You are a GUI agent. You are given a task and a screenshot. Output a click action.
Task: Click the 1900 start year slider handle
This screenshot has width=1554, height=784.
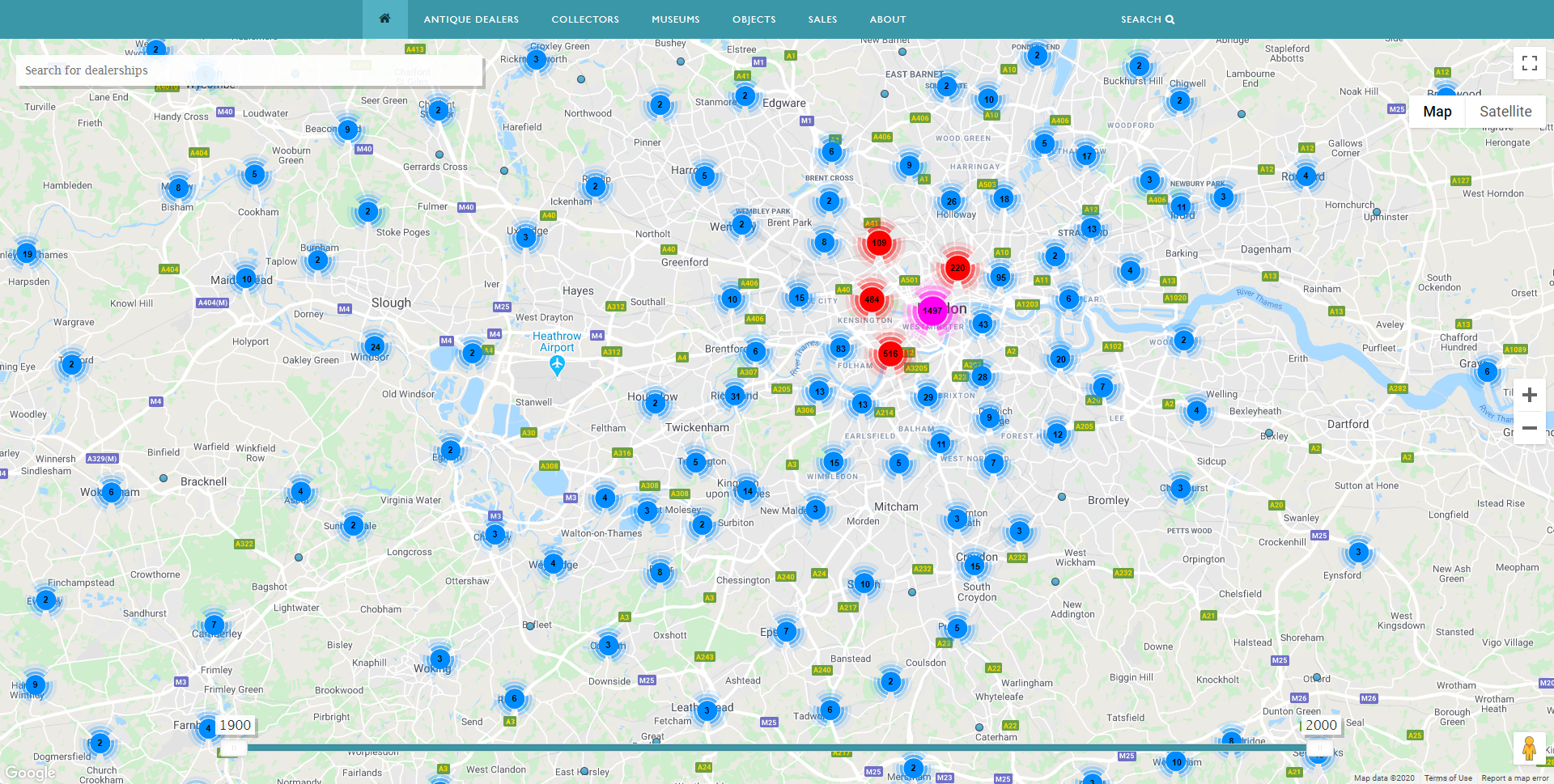(232, 748)
